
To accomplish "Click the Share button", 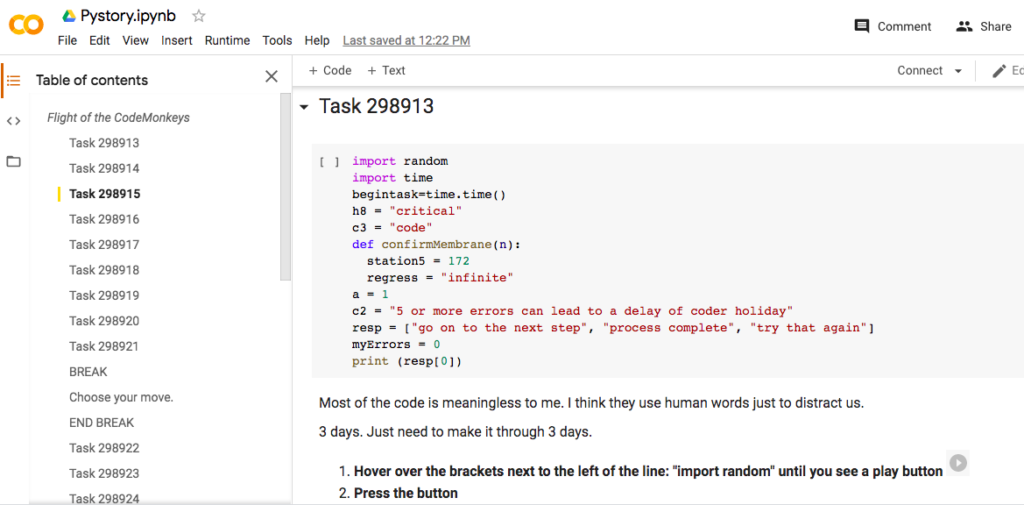I will click(x=984, y=27).
